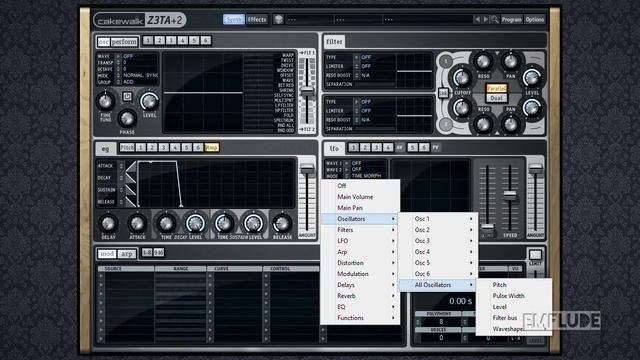Go to previous program arrow
Image resolution: width=640 pixels, height=360 pixels.
point(477,19)
